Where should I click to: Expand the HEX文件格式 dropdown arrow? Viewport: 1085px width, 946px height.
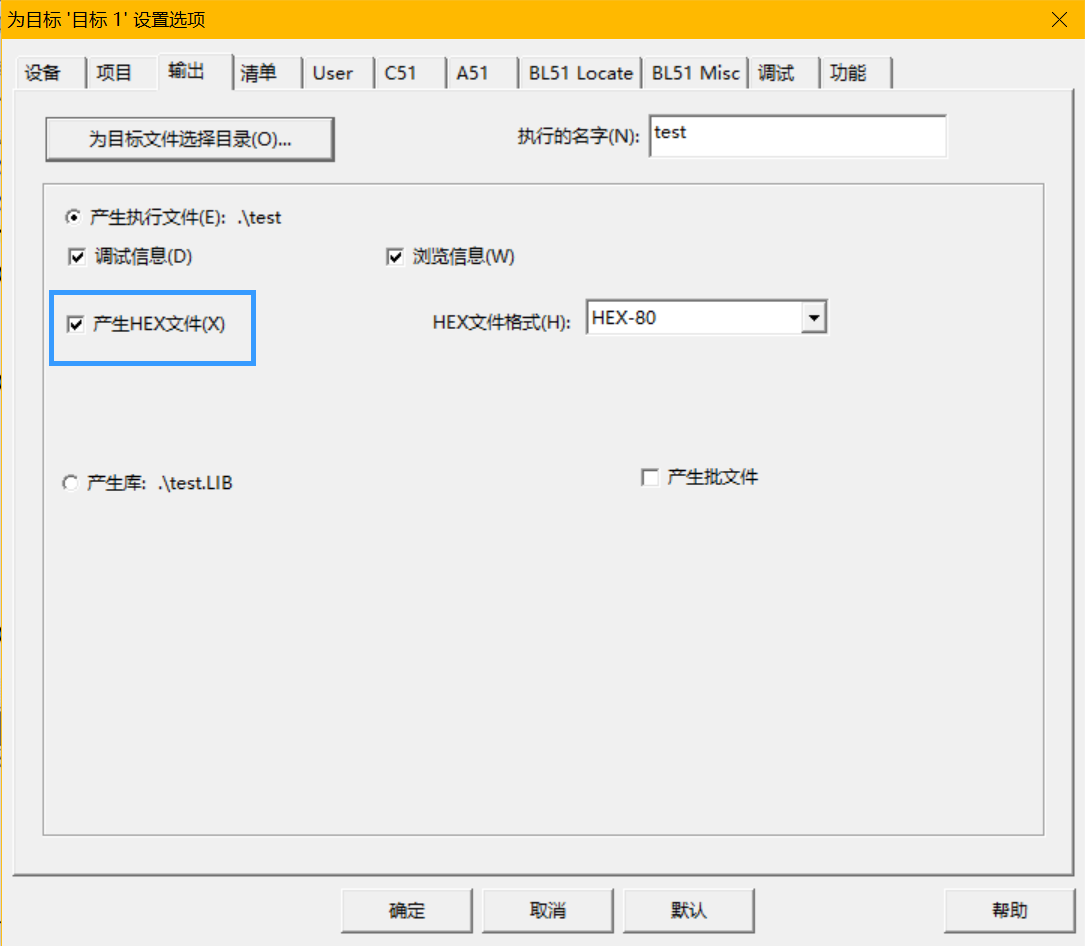point(814,319)
